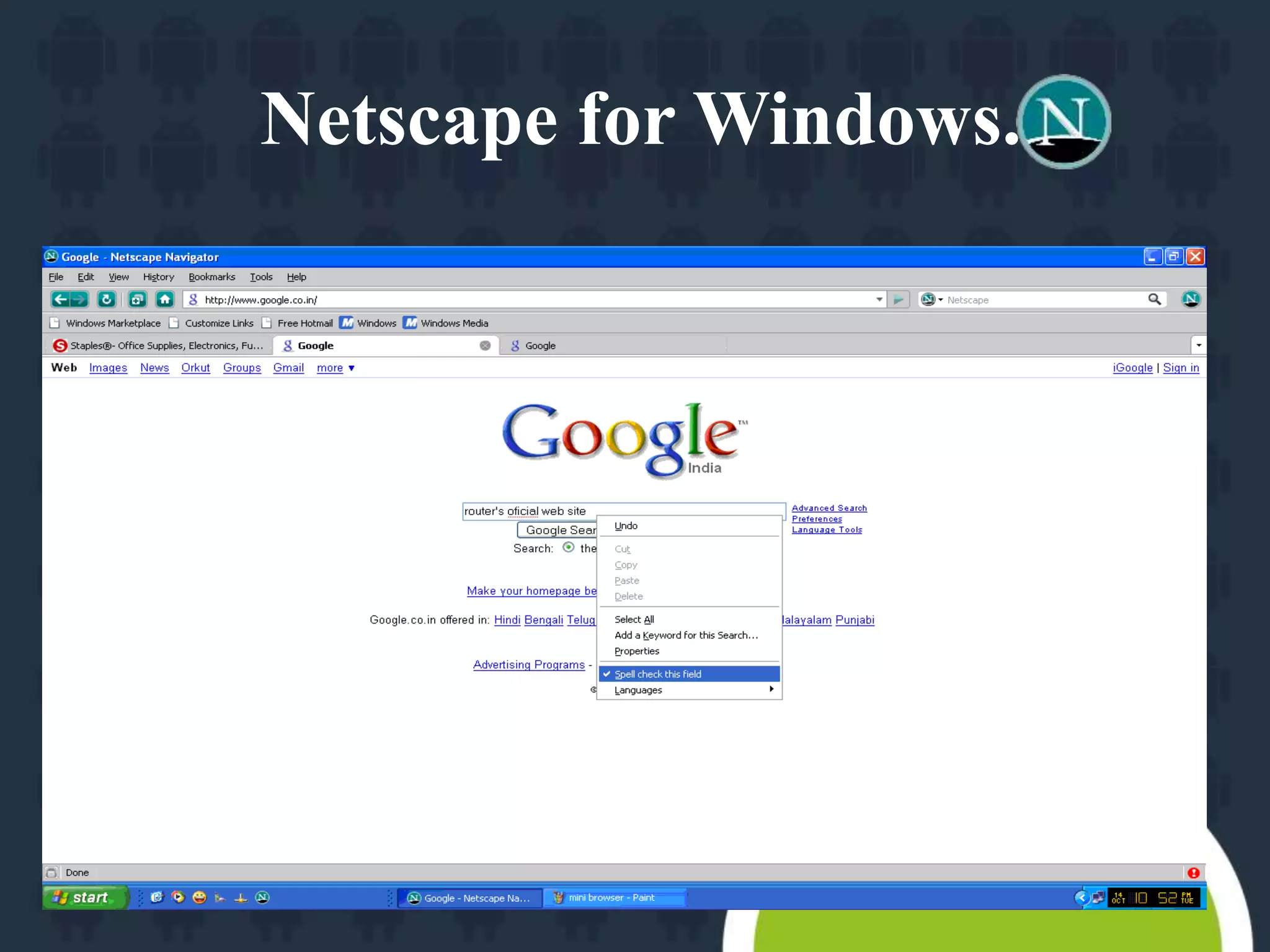Click the Hindi language link
The width and height of the screenshot is (1270, 952).
[507, 620]
